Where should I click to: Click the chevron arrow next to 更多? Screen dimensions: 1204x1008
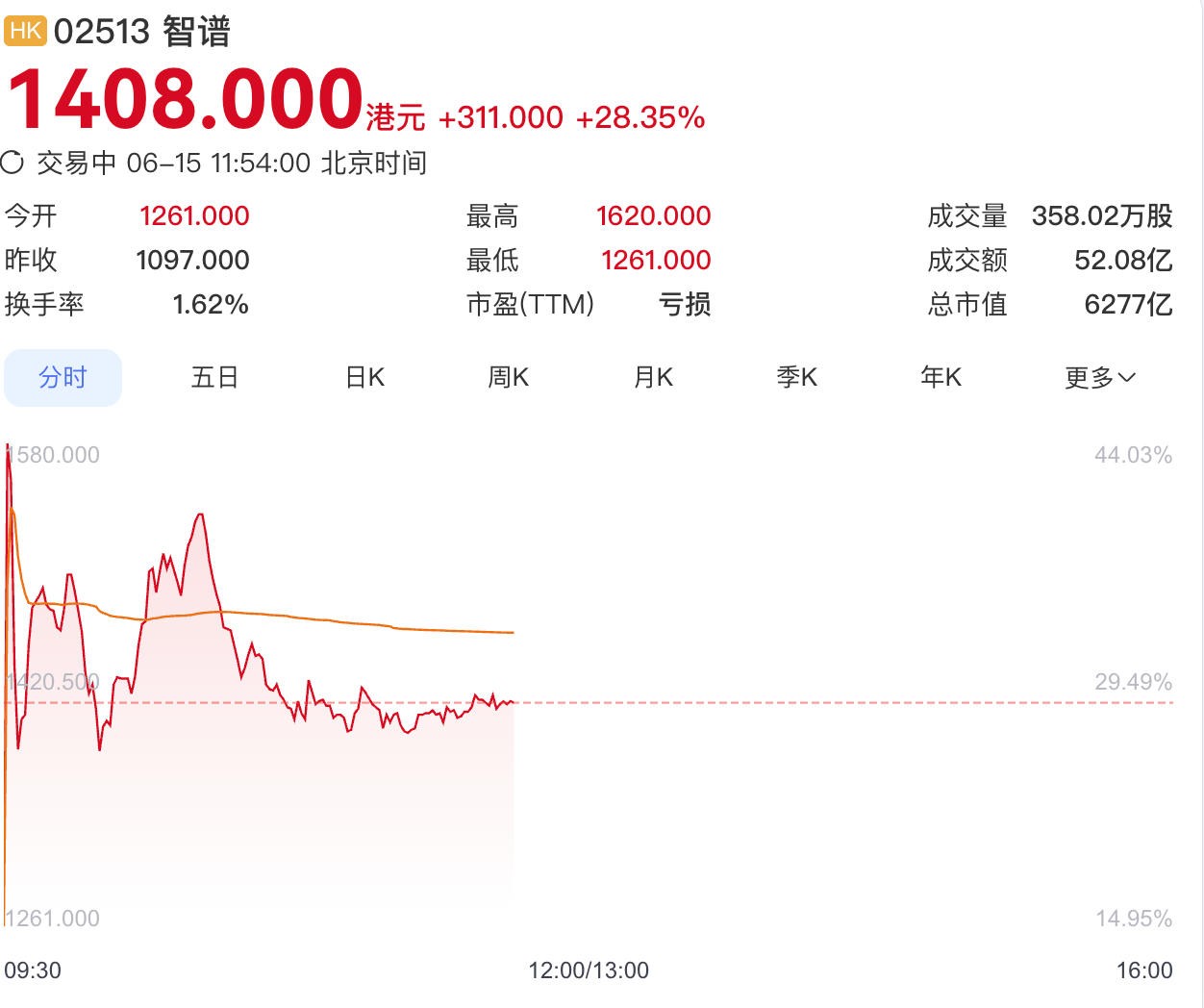(x=1127, y=378)
